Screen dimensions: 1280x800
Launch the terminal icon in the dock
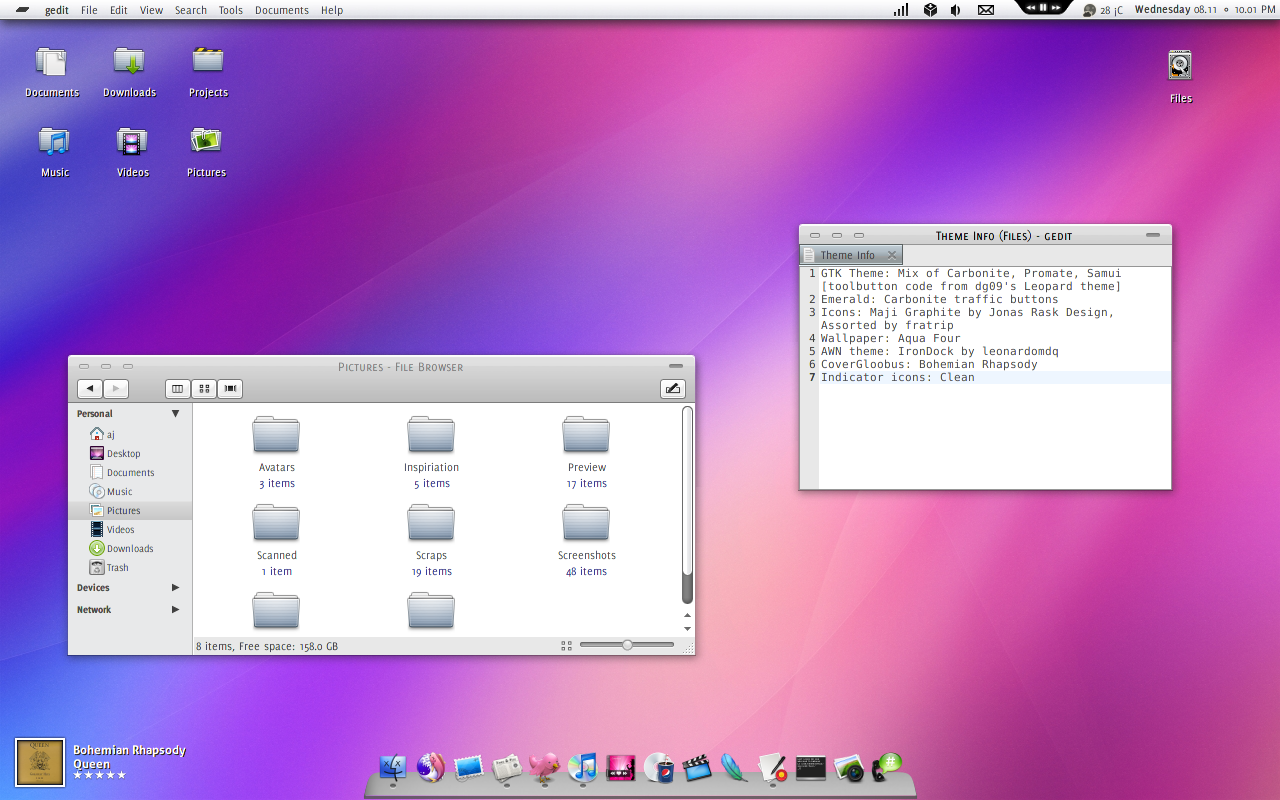coord(811,767)
